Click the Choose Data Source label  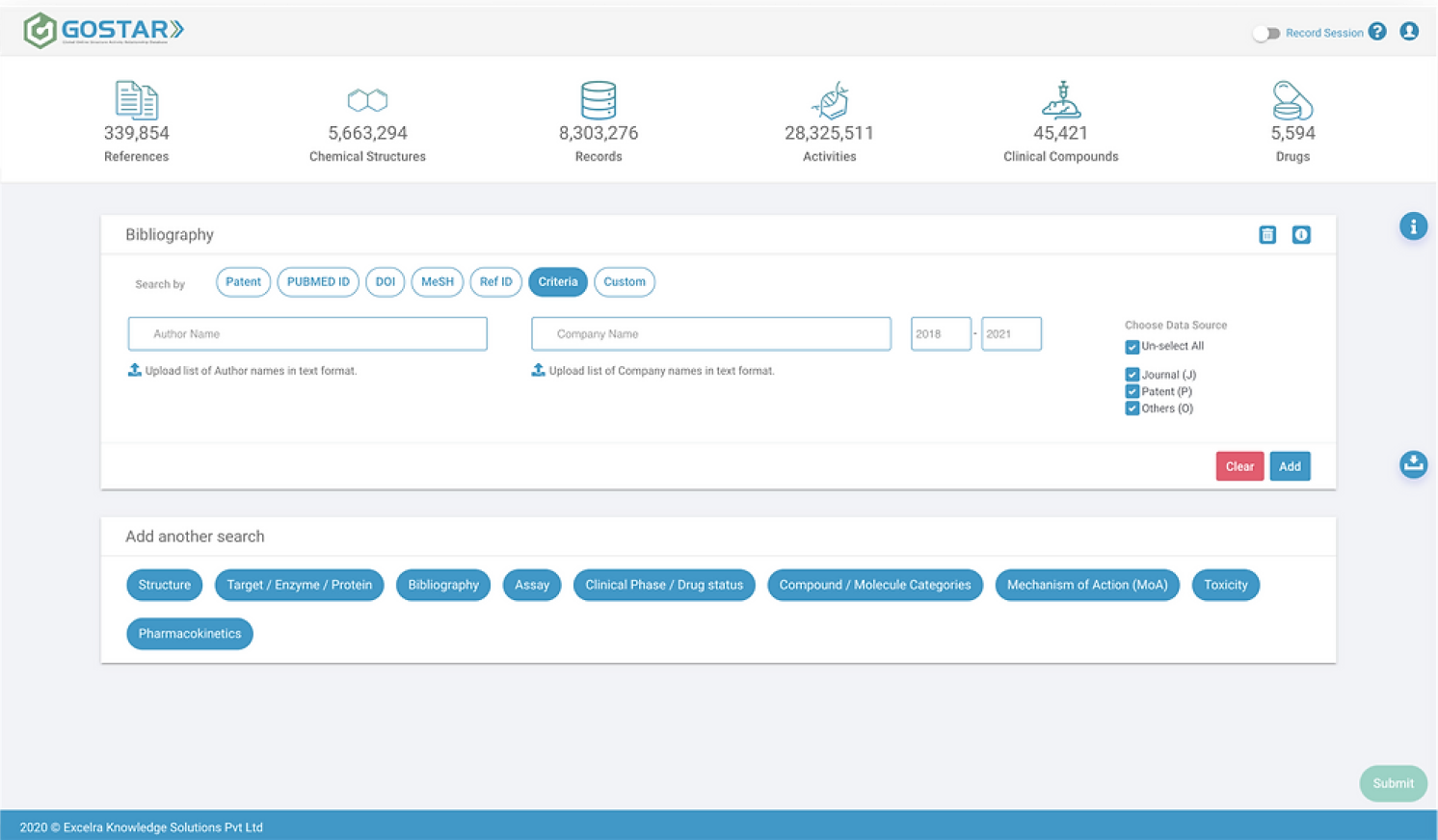point(1176,326)
